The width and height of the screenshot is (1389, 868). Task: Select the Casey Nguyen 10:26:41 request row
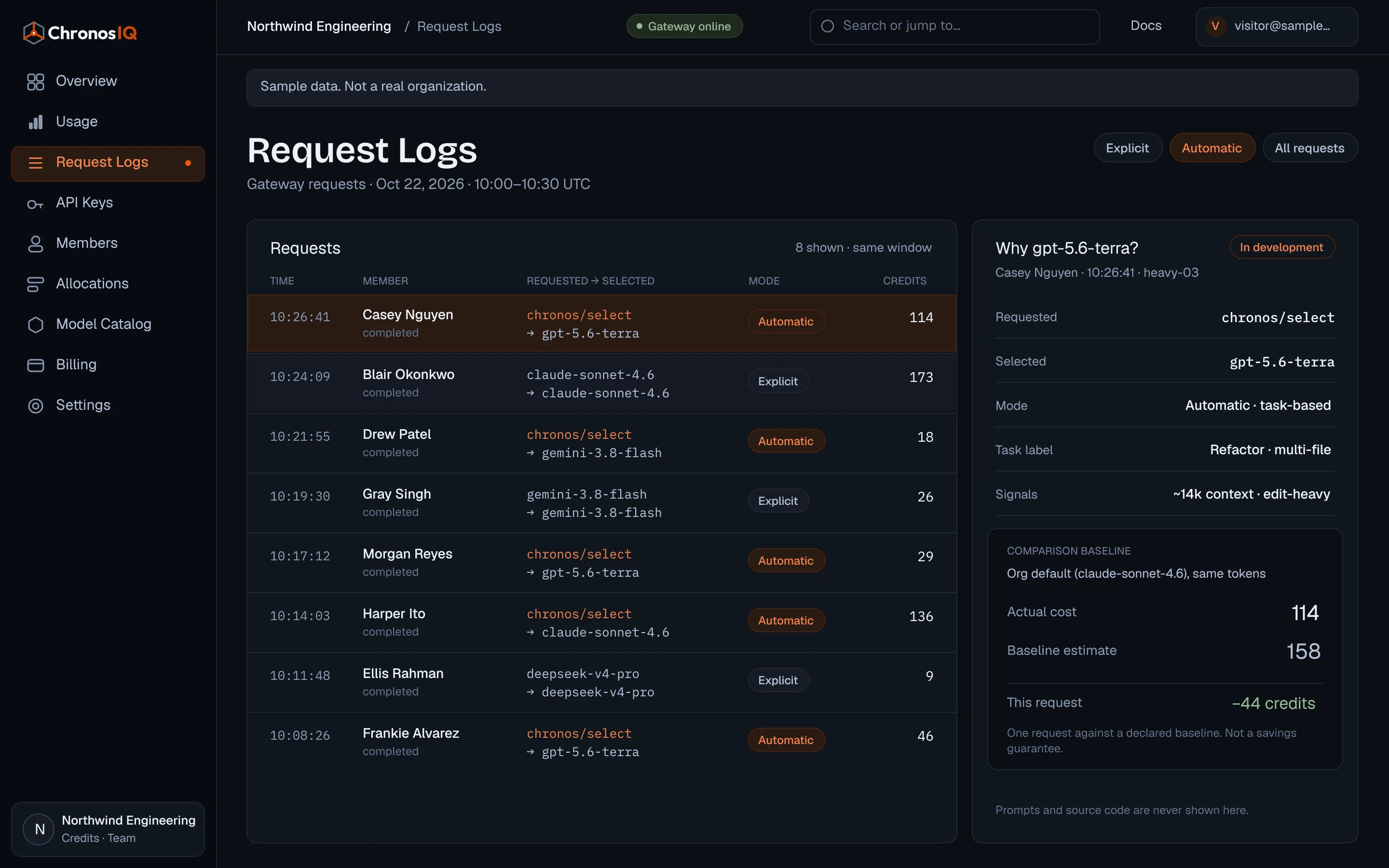[601, 323]
